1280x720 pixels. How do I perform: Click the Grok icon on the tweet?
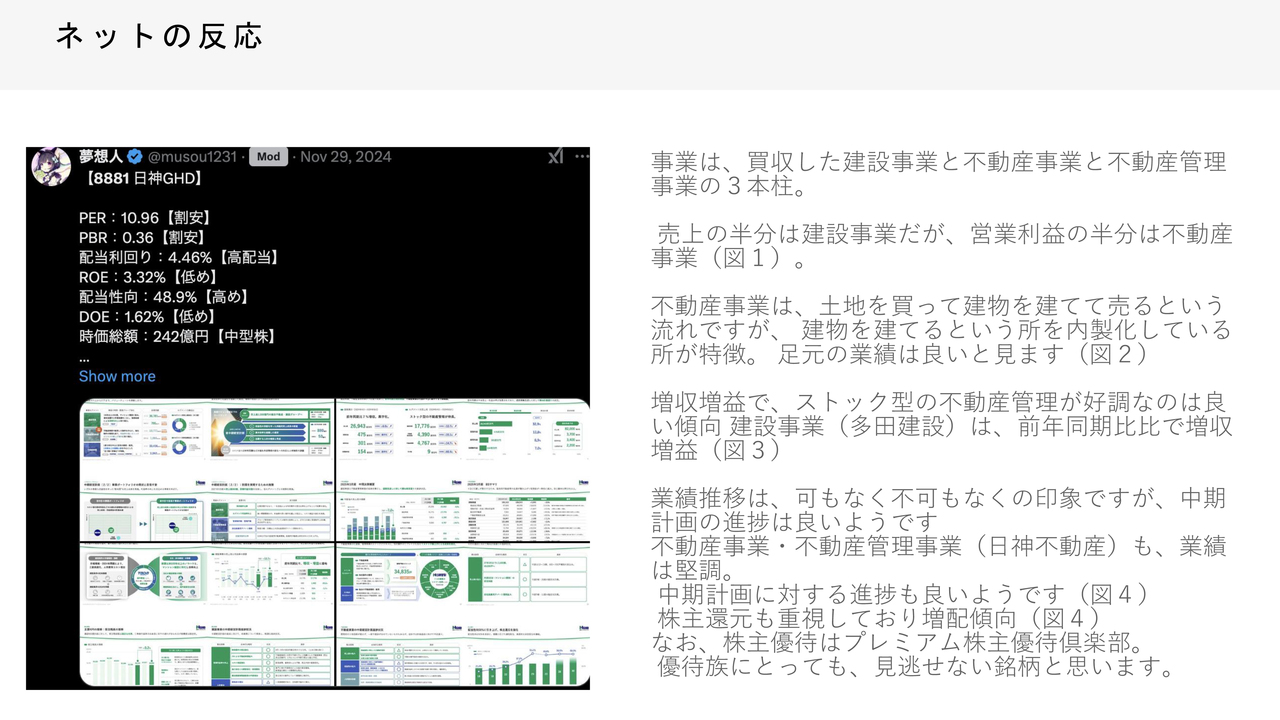(x=556, y=156)
